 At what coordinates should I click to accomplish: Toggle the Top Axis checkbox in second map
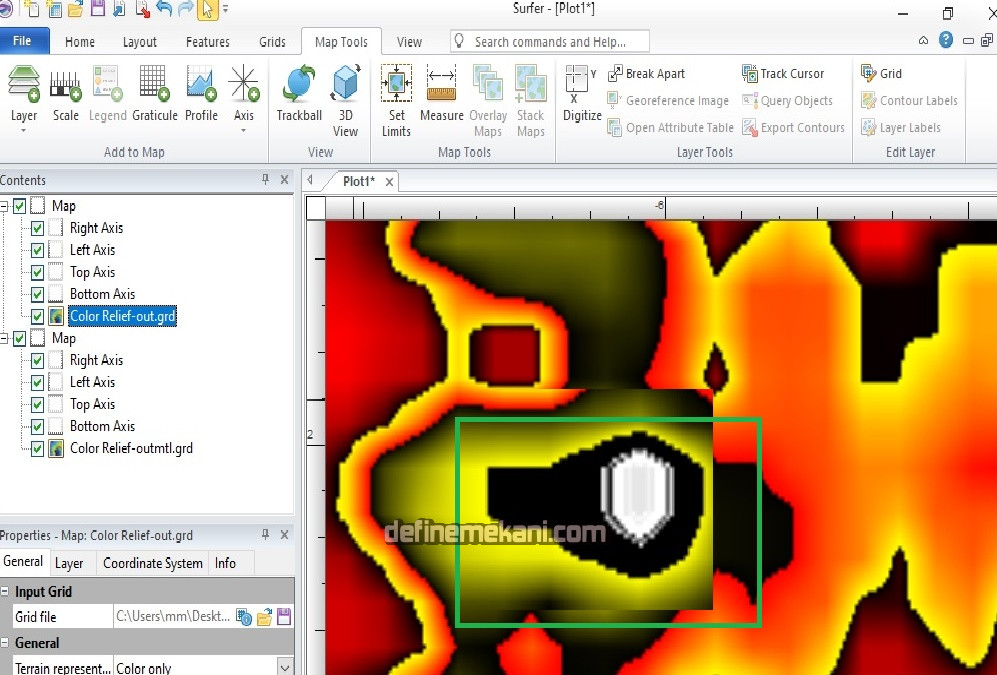(37, 404)
